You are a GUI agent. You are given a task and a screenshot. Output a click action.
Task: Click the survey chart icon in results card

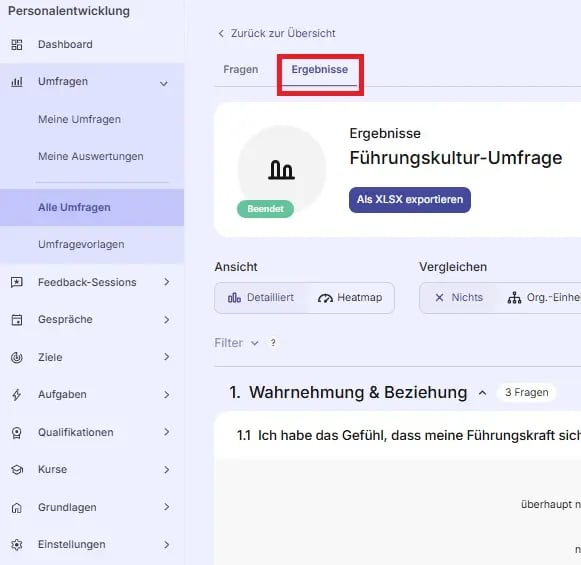pos(282,170)
